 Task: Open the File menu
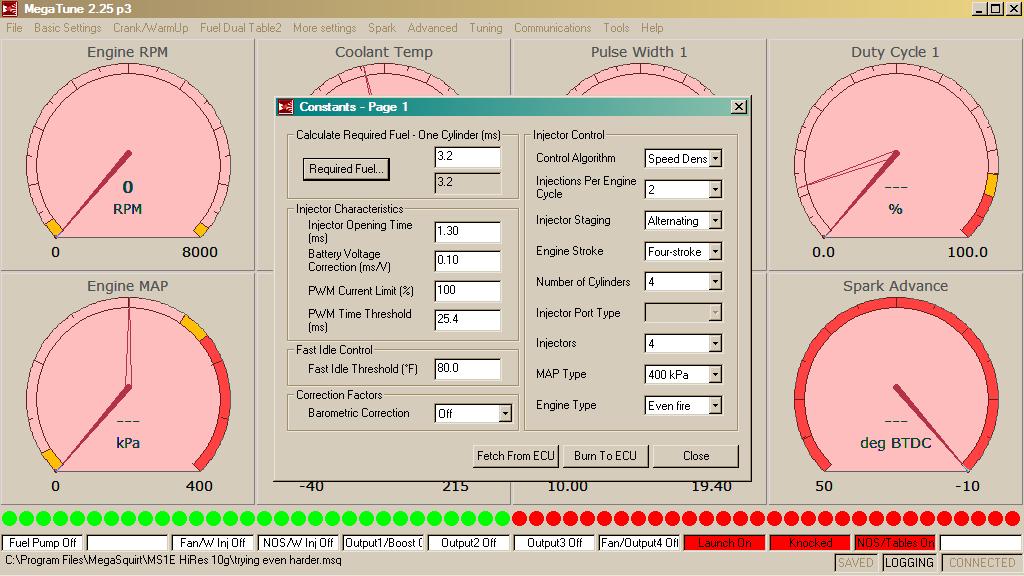pyautogui.click(x=14, y=27)
